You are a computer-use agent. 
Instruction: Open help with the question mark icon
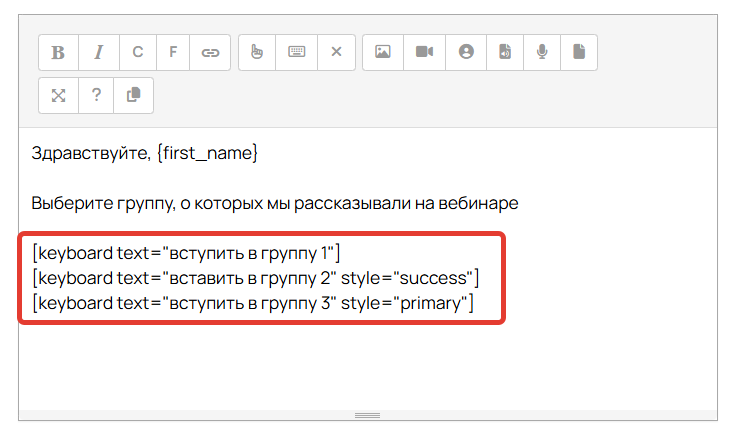96,95
